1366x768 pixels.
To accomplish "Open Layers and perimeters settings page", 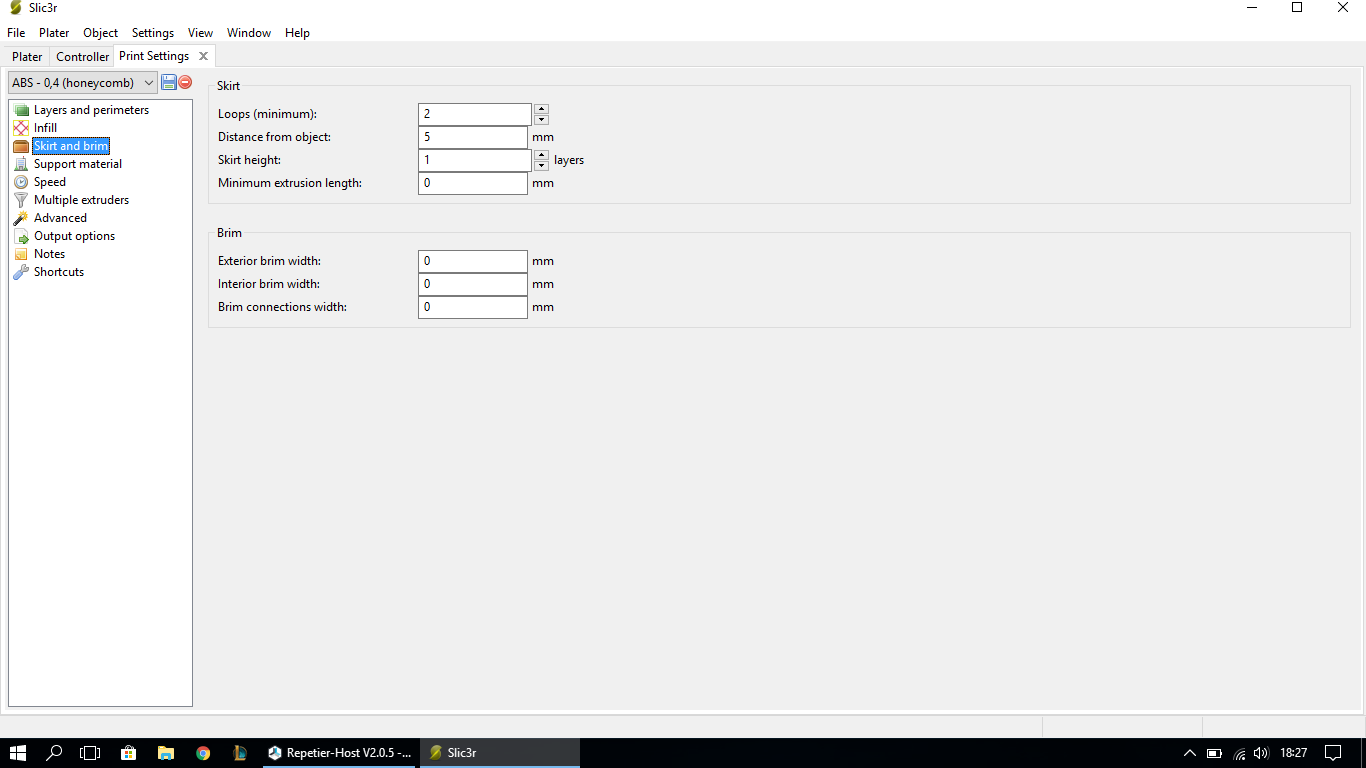I will tap(91, 110).
